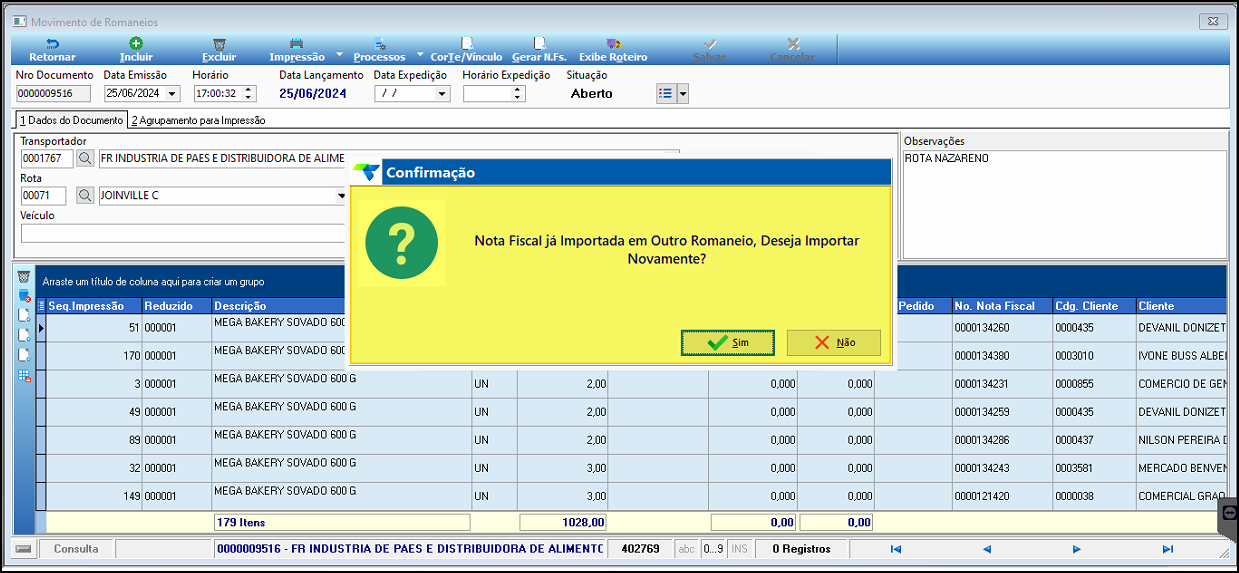Select nota fiscal cell 0000121420

pyautogui.click(x=1000, y=496)
